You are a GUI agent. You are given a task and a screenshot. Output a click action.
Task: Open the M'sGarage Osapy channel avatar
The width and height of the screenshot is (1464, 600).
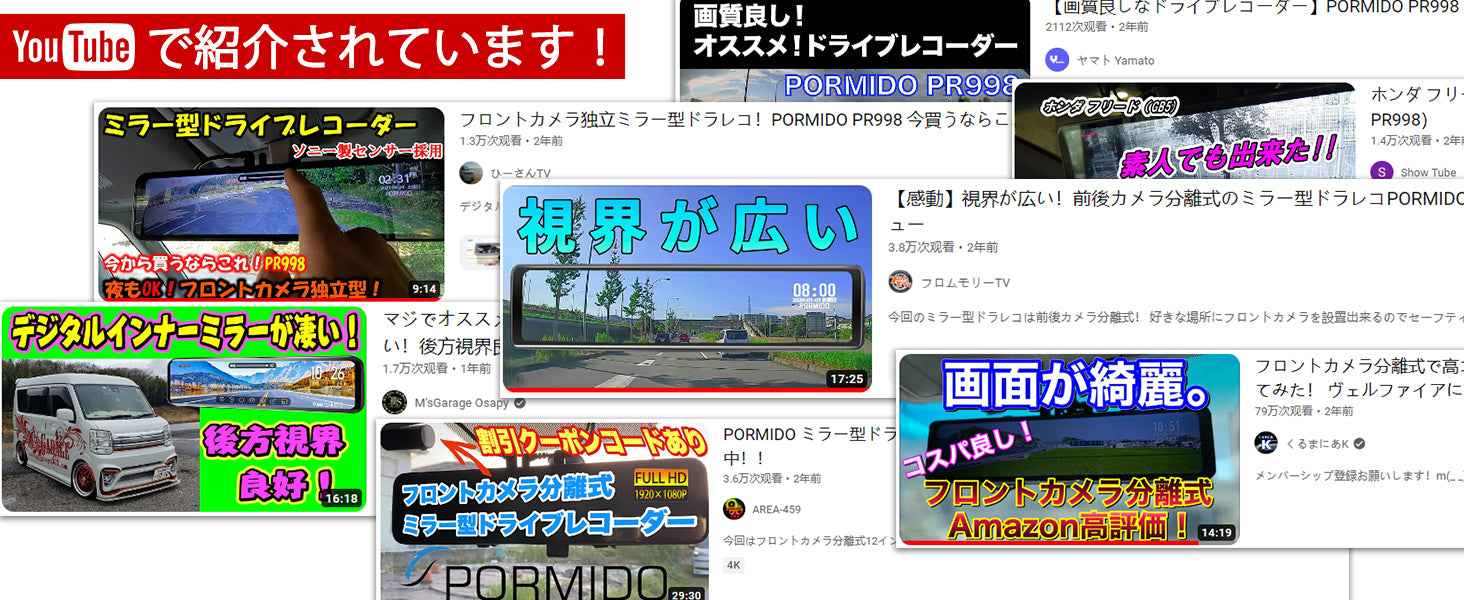[x=395, y=402]
